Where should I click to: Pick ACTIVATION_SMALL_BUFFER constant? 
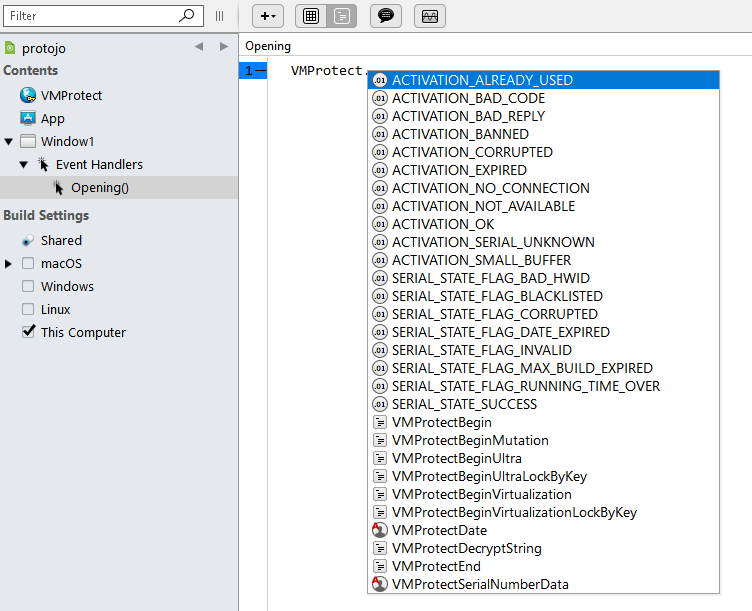click(x=543, y=260)
